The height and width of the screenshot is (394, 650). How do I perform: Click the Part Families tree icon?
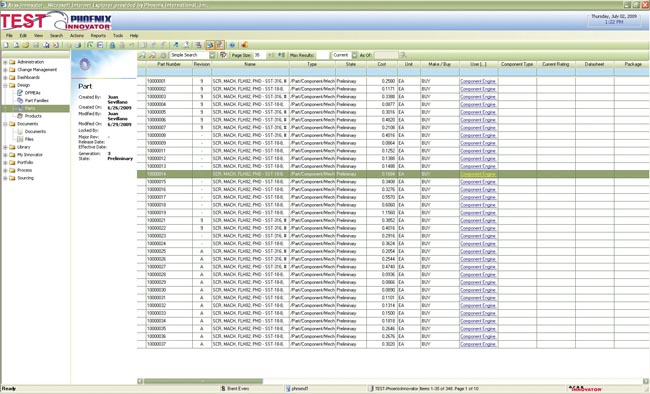(x=20, y=100)
